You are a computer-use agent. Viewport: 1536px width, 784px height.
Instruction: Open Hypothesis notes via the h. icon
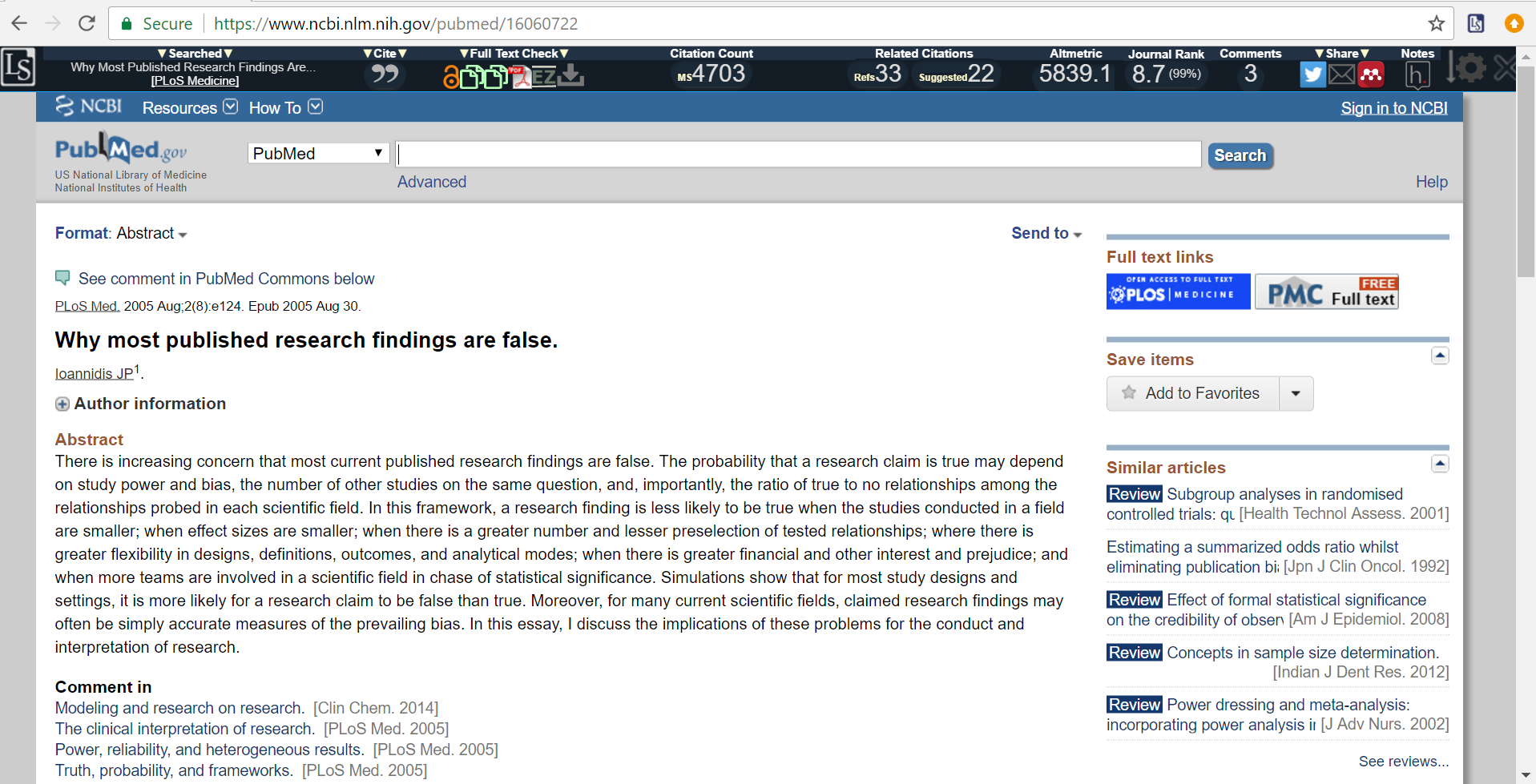click(1417, 74)
